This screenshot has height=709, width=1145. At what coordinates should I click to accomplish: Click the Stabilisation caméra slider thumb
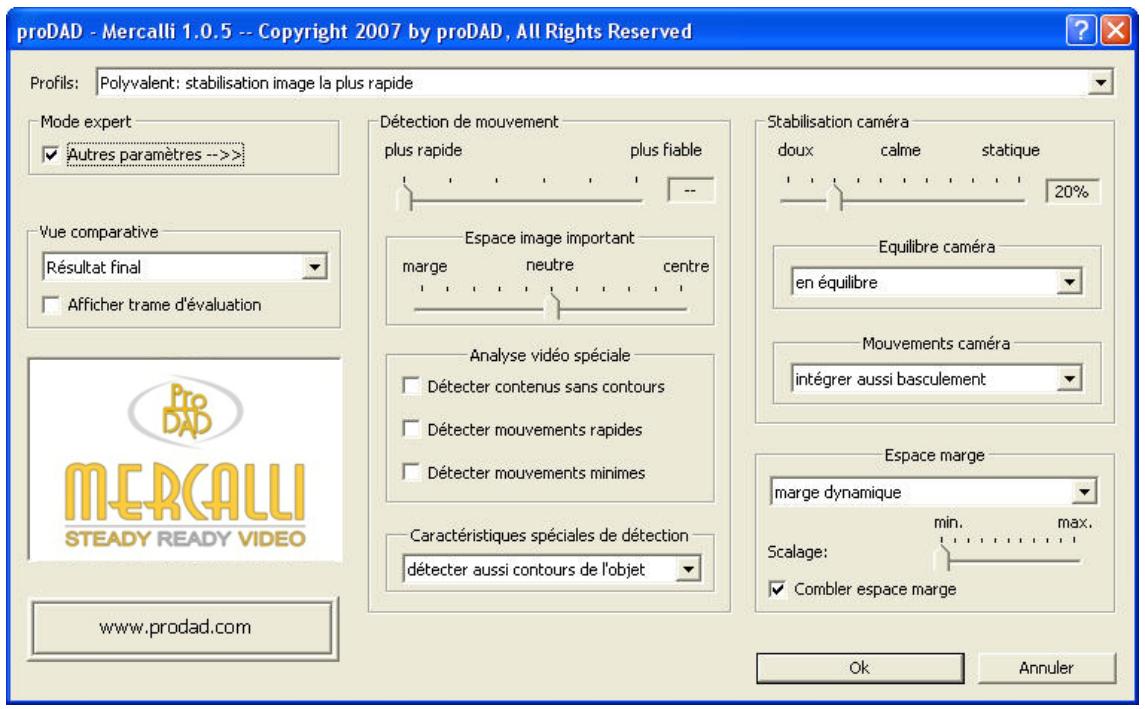point(835,197)
